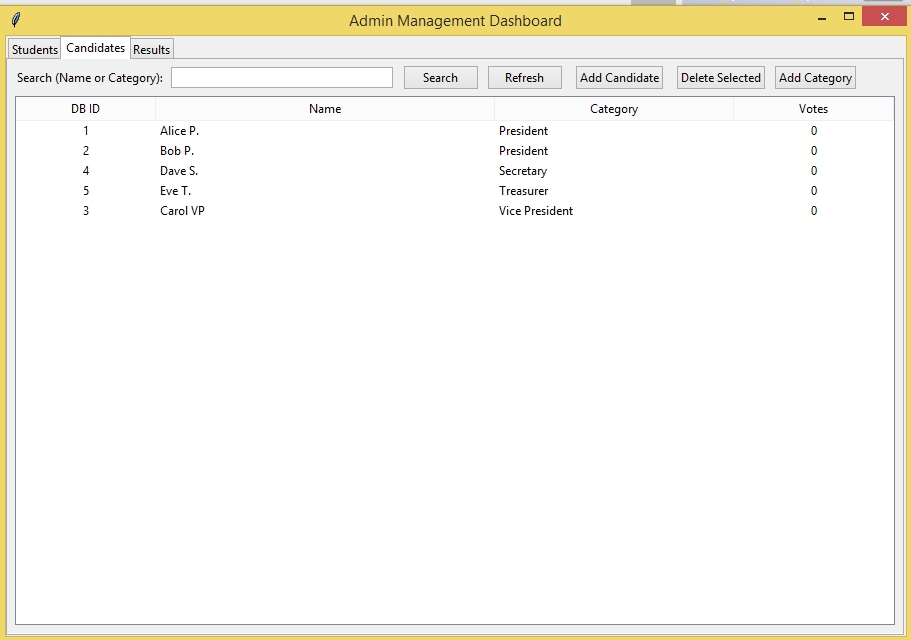Click the Votes column header
The height and width of the screenshot is (640, 911).
(813, 109)
